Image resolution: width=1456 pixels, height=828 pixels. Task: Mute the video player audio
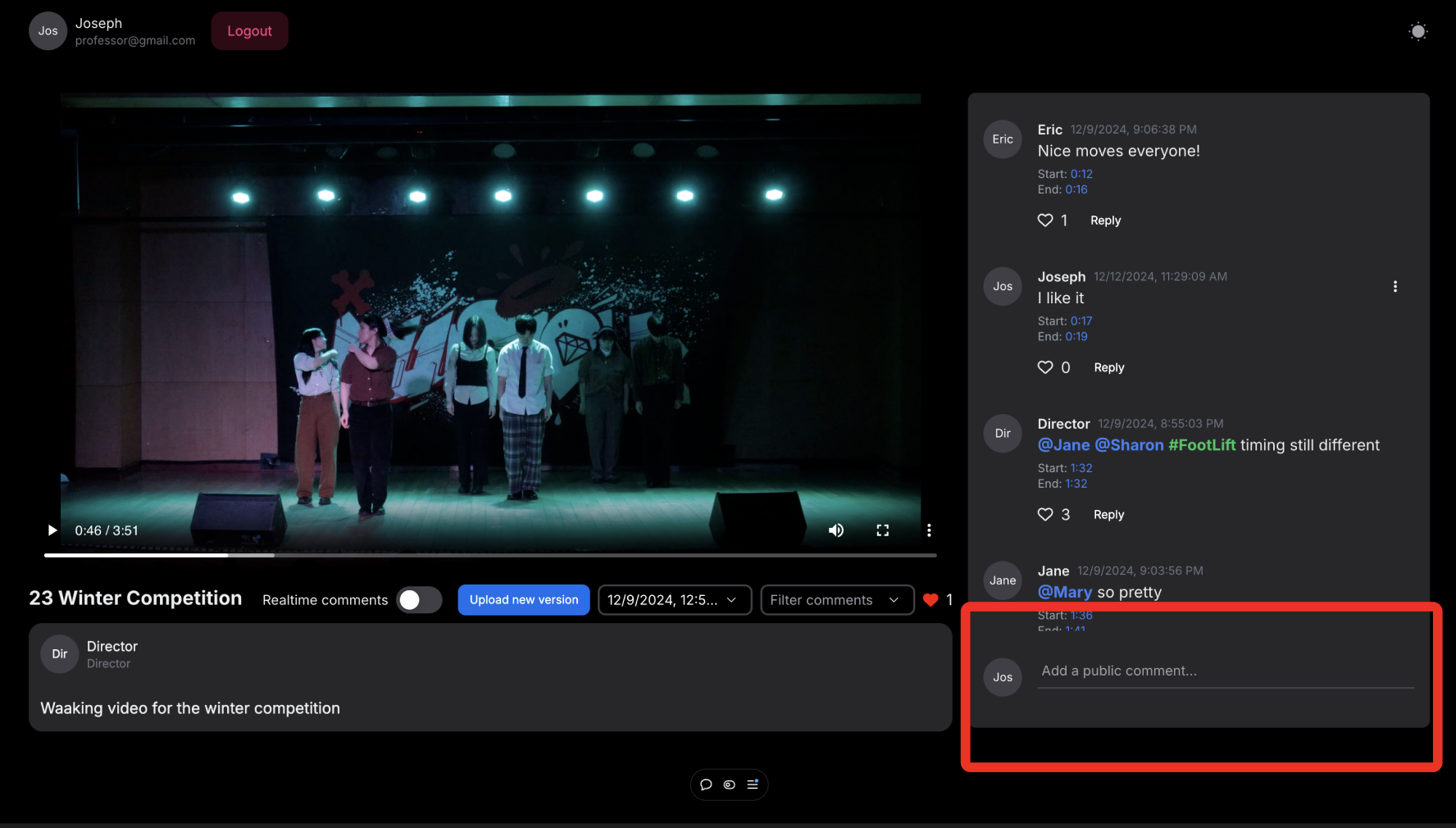836,530
